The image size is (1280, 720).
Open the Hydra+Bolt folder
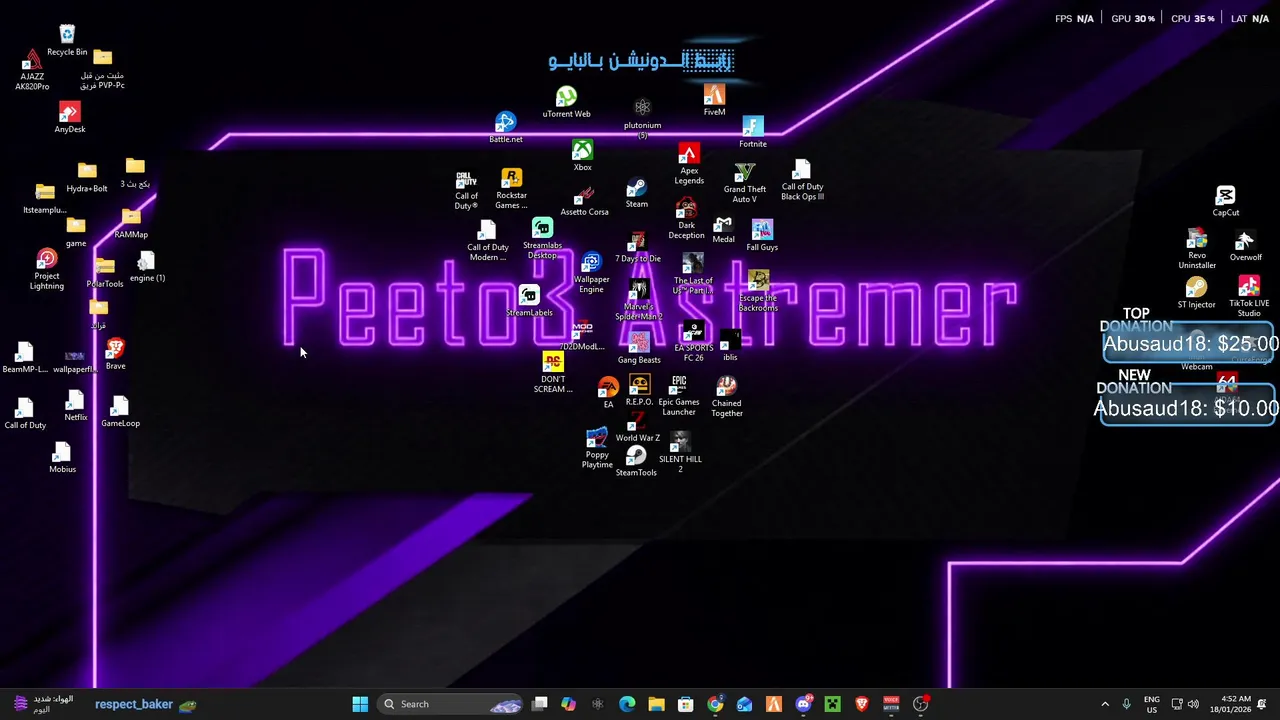(x=87, y=178)
